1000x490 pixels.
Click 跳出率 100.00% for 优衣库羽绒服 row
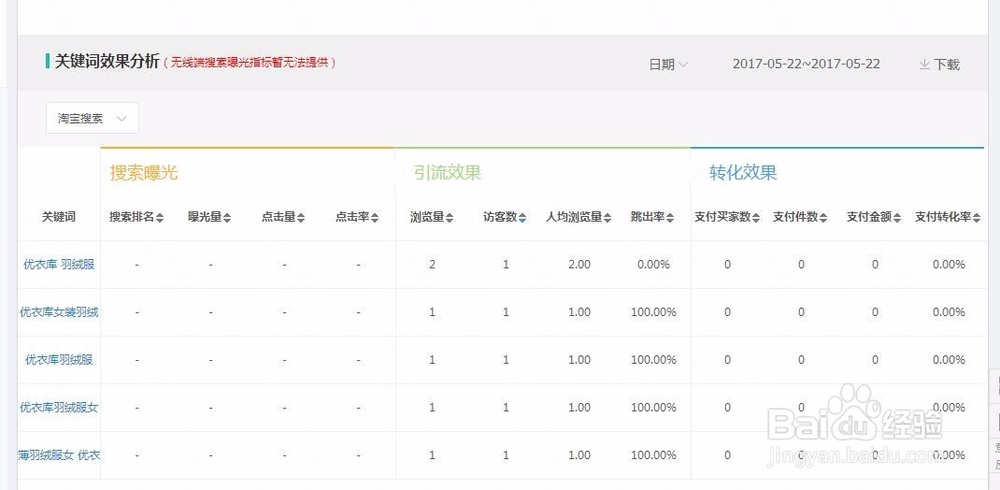point(653,360)
